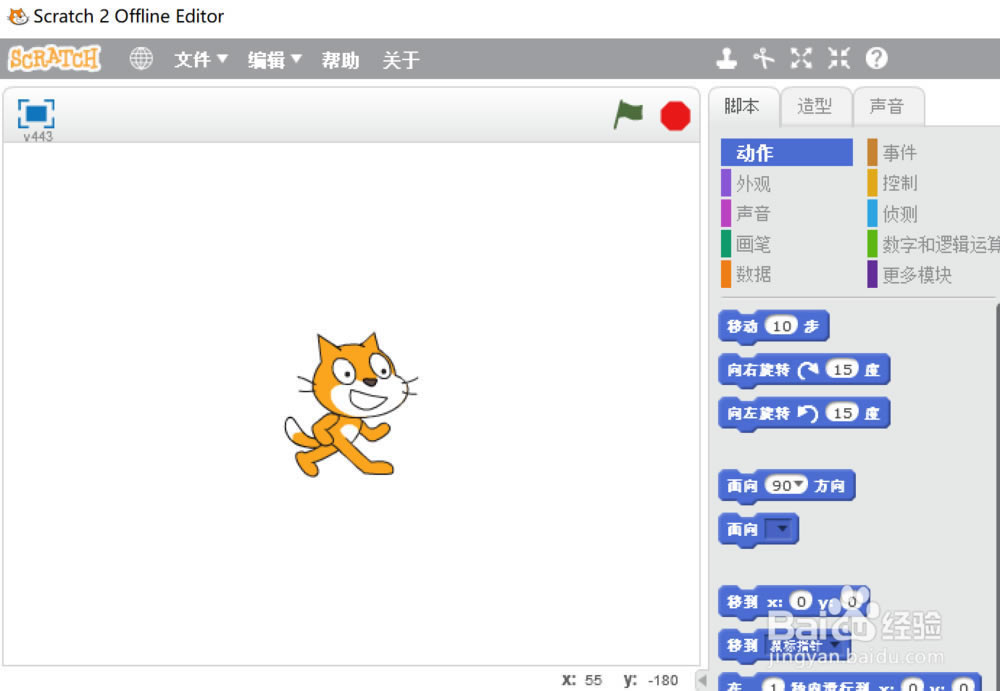
Task: Open the 关于 menu item
Action: tap(401, 60)
